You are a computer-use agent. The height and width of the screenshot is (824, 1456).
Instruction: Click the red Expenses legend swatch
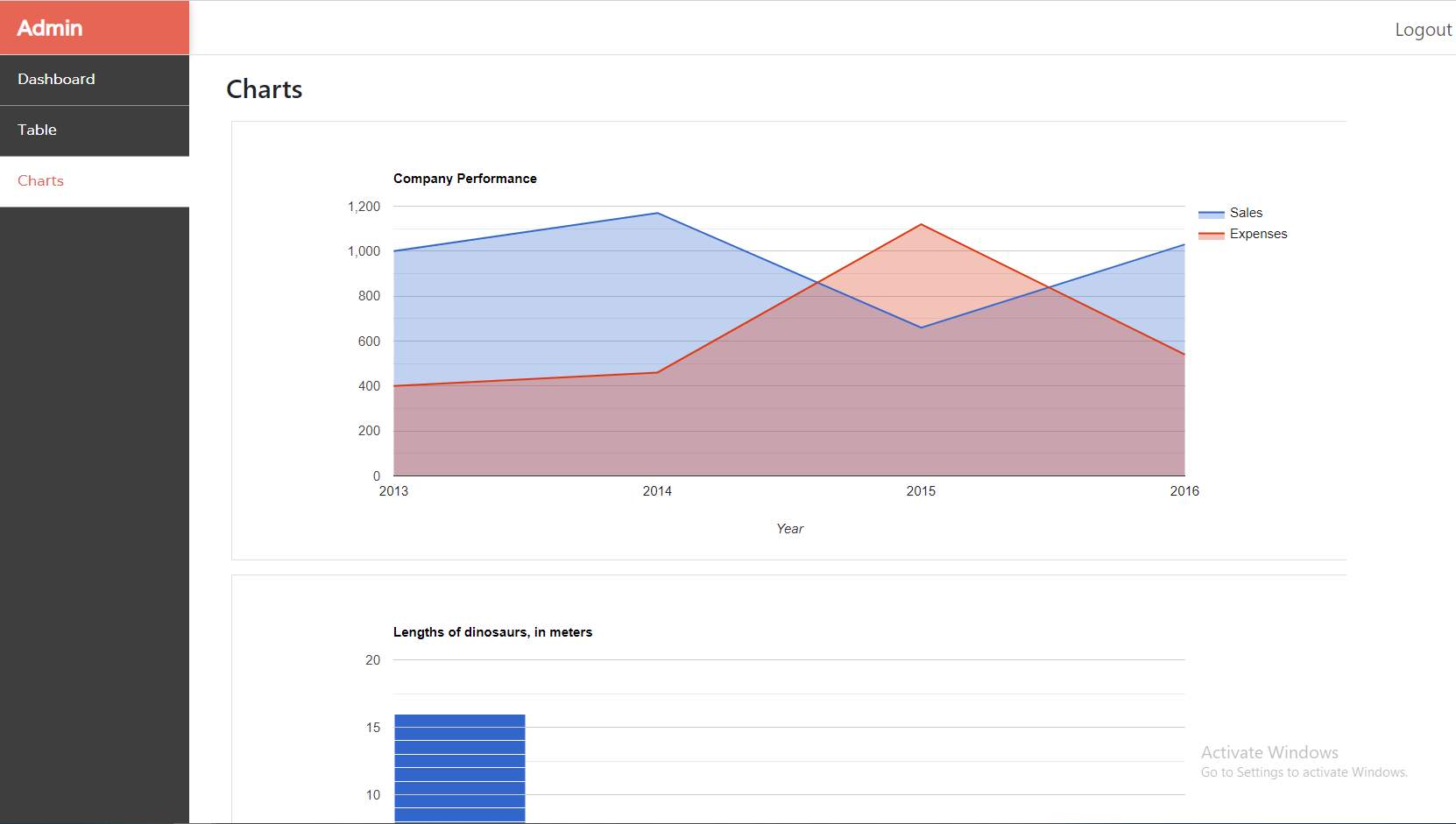[x=1210, y=234]
